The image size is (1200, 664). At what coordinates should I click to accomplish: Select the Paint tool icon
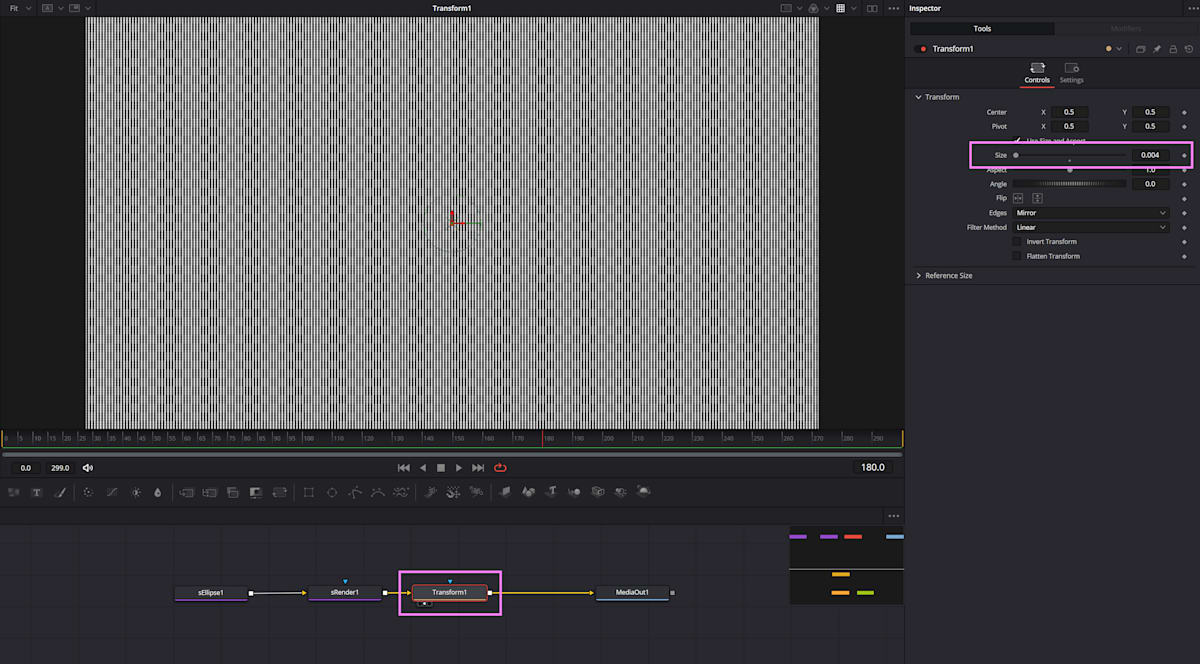tap(62, 492)
